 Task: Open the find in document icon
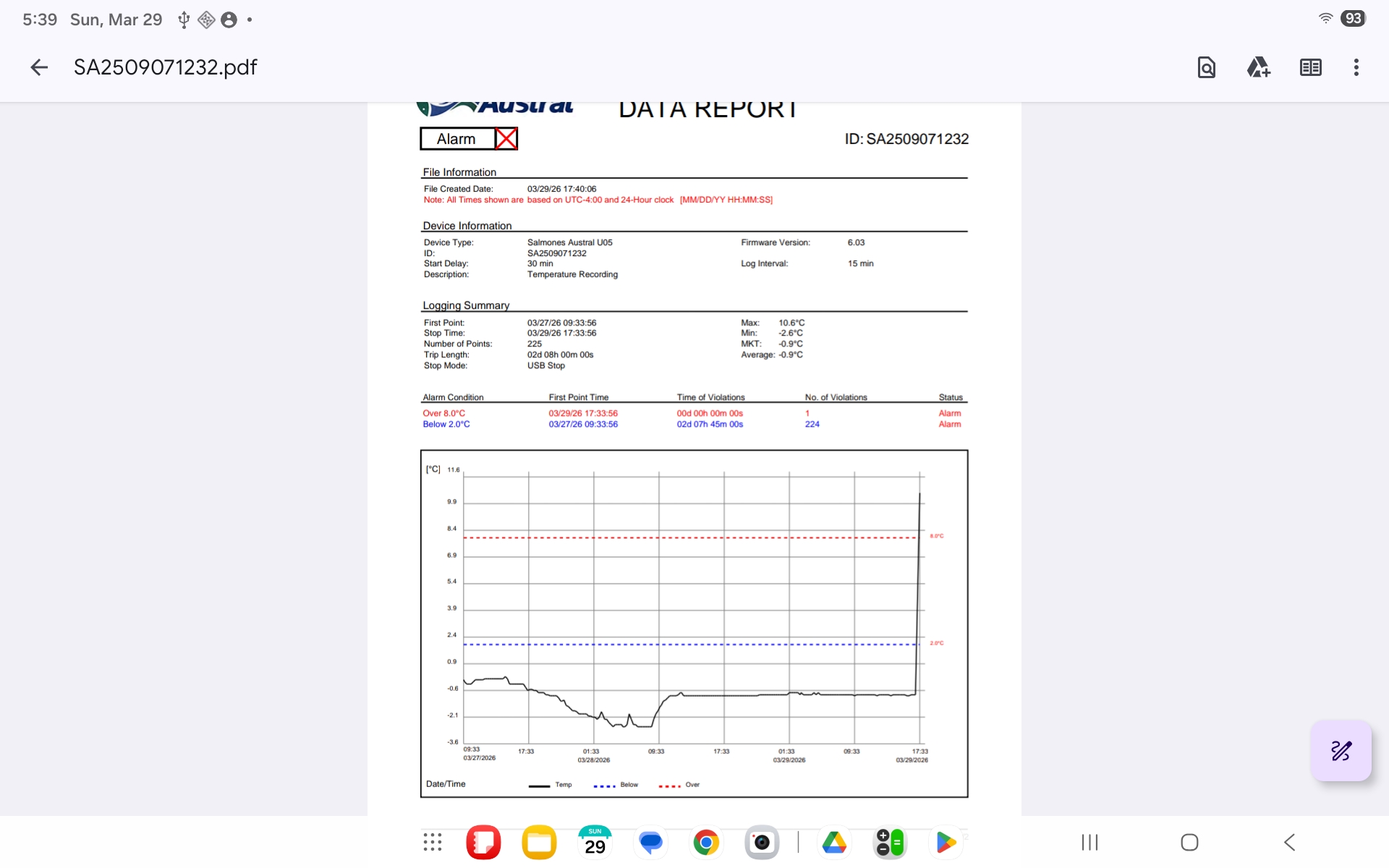(1206, 67)
